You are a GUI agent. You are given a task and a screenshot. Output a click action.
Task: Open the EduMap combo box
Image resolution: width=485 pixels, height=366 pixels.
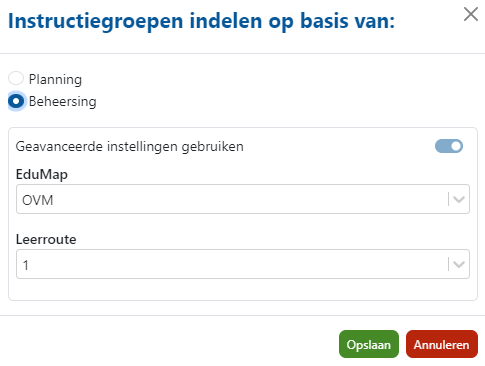click(243, 199)
